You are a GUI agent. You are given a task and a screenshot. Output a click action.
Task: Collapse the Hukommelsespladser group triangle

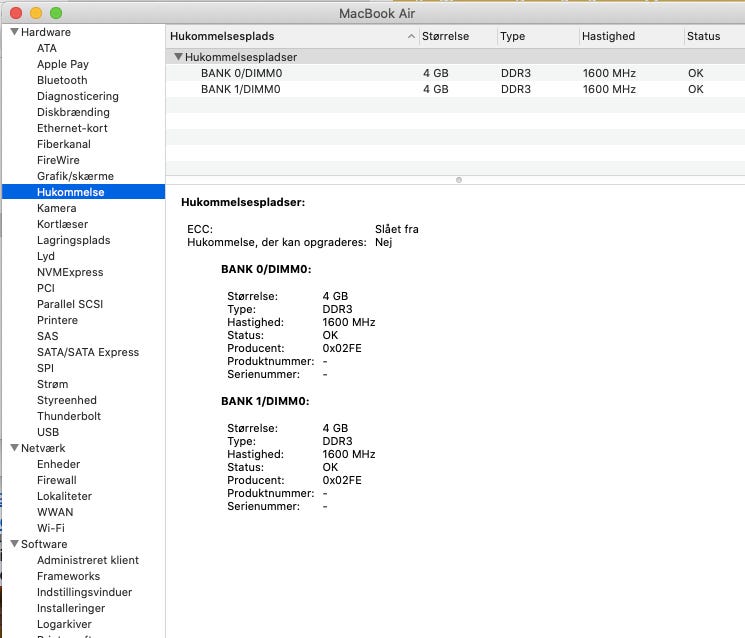tap(178, 57)
